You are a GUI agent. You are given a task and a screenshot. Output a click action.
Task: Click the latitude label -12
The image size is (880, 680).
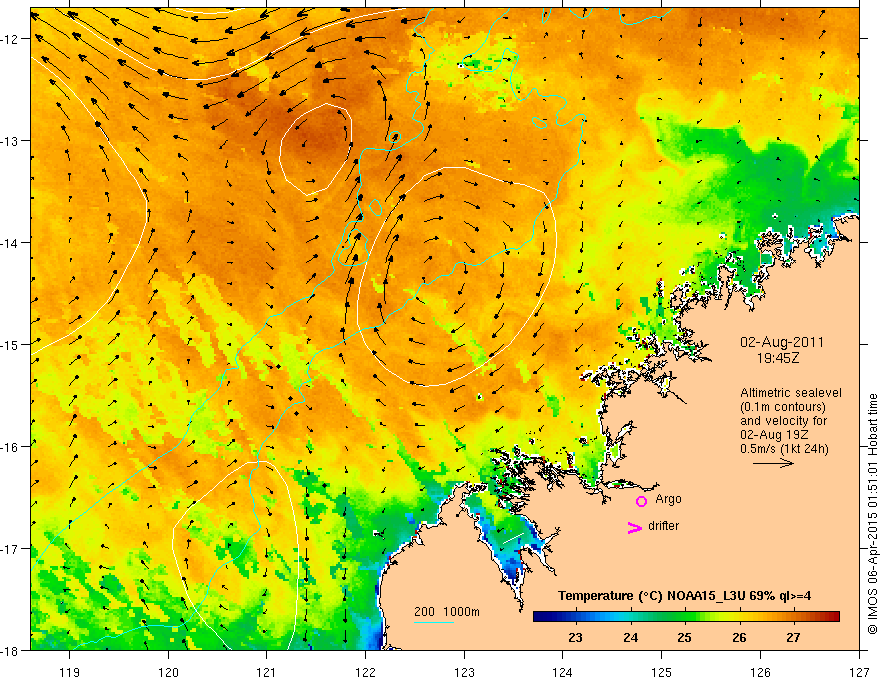click(10, 39)
